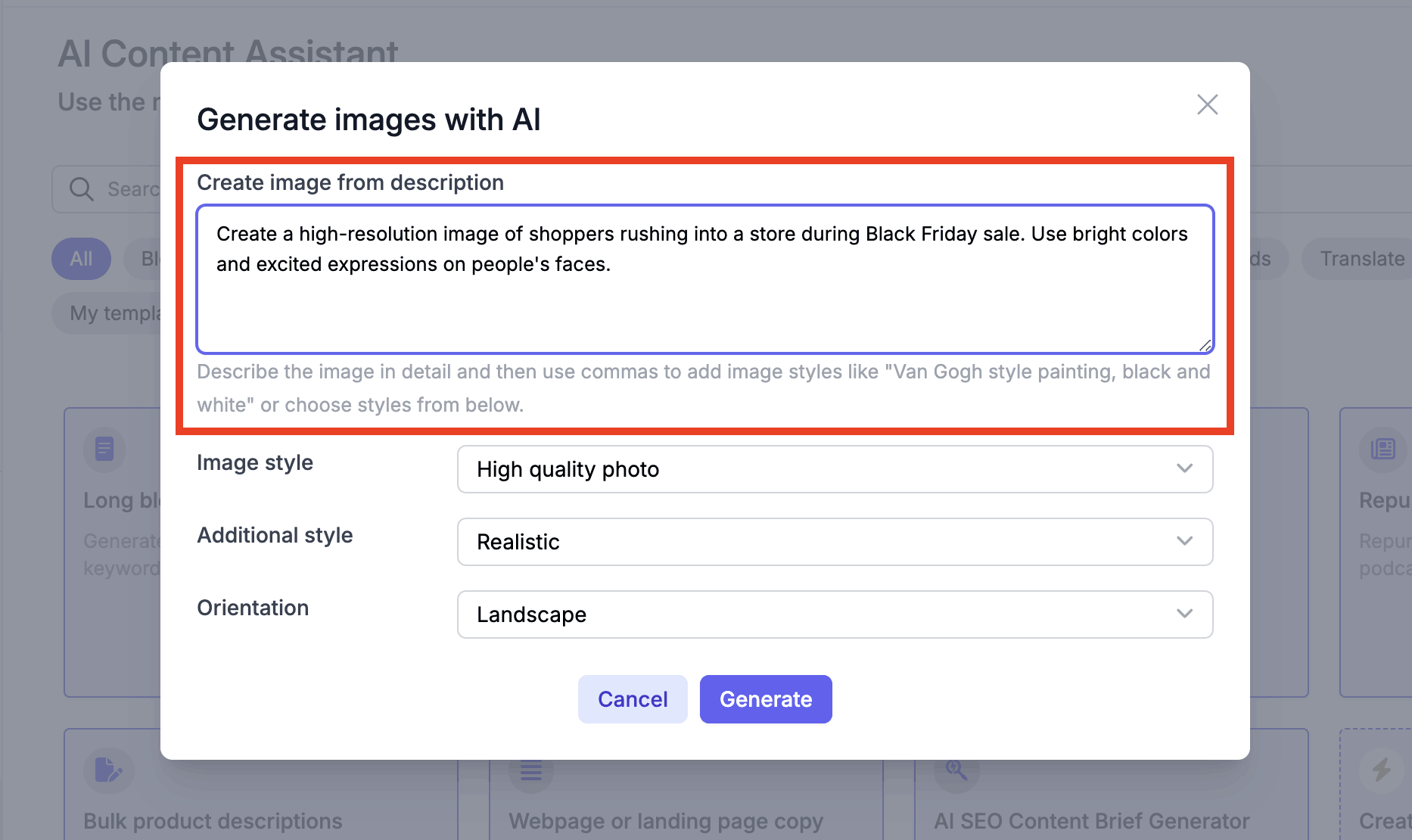
Task: Open AI SEO Content Brief Generator card
Action: [x=1112, y=784]
